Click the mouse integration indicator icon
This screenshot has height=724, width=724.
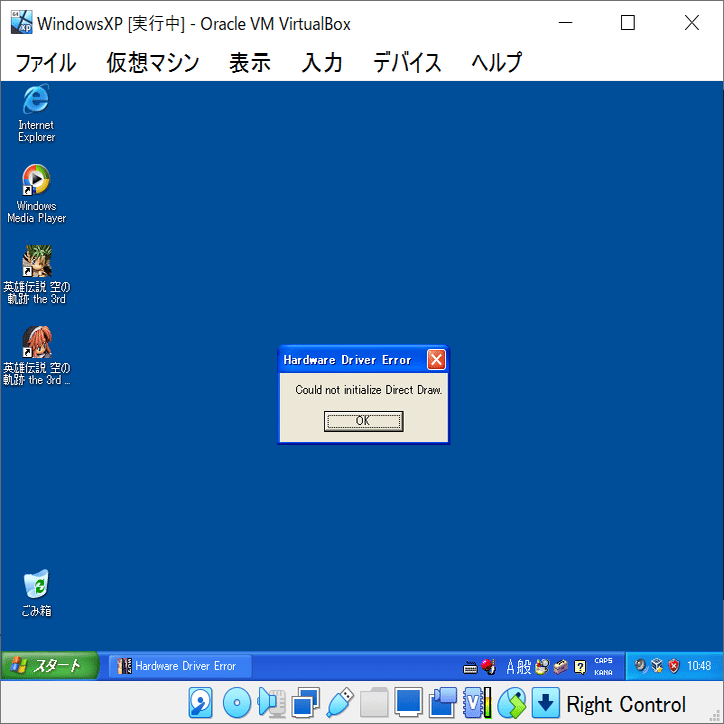pyautogui.click(x=511, y=703)
